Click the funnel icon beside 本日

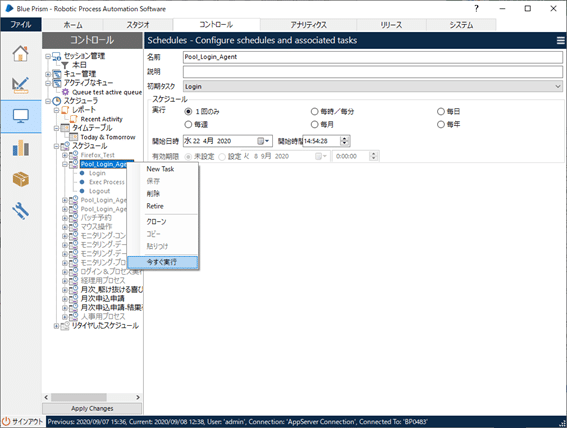click(x=65, y=65)
